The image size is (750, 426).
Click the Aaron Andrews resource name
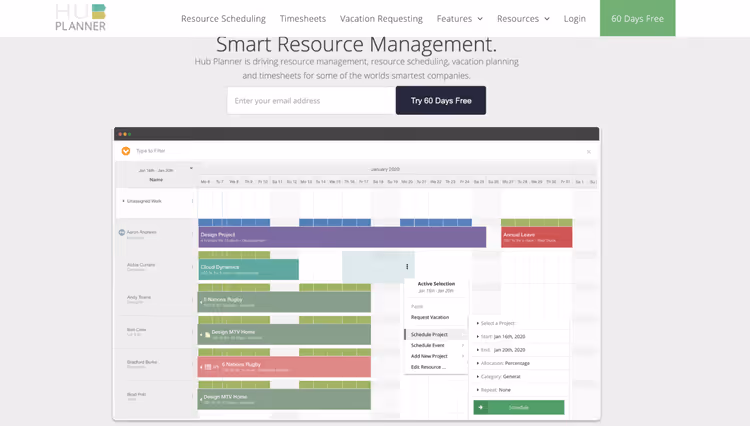(x=142, y=232)
